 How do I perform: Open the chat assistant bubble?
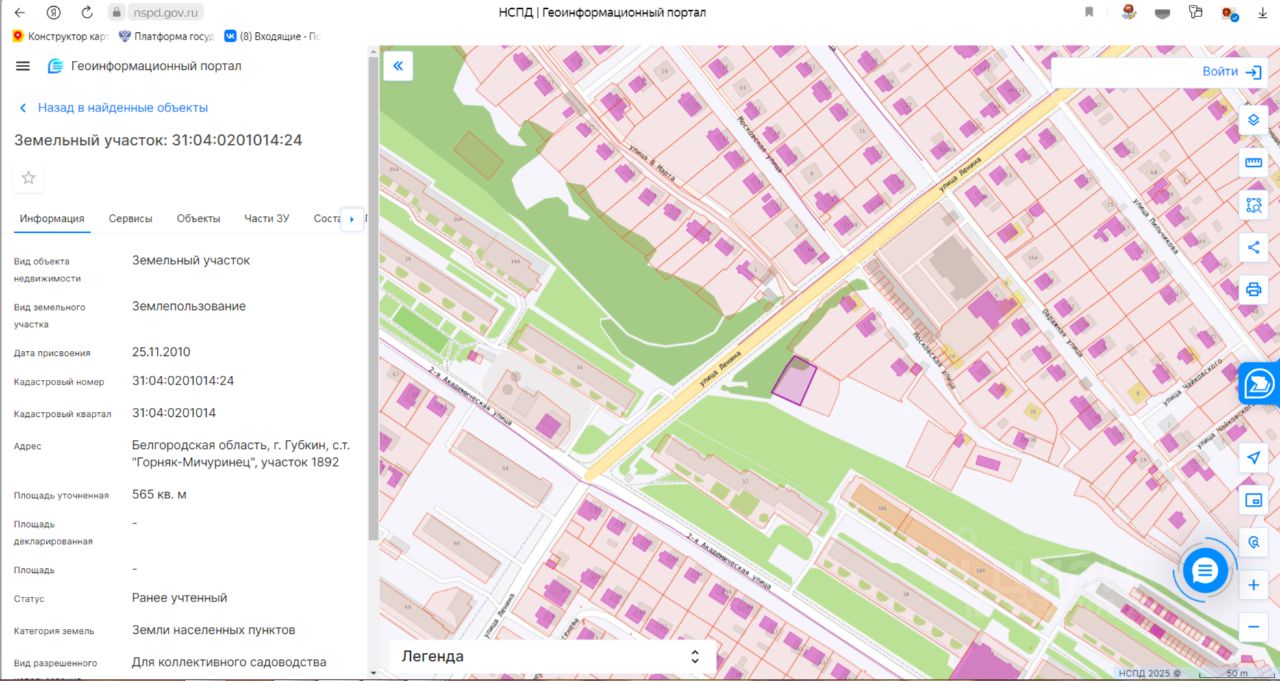[1205, 571]
